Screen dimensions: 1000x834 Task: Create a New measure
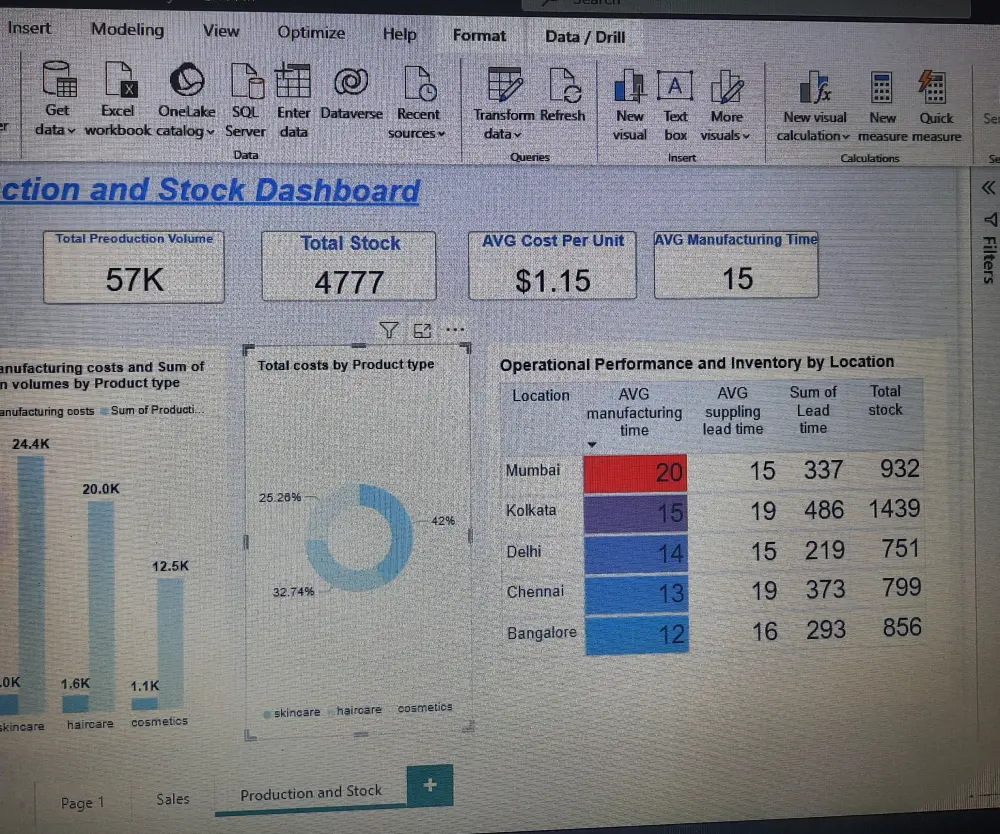882,108
